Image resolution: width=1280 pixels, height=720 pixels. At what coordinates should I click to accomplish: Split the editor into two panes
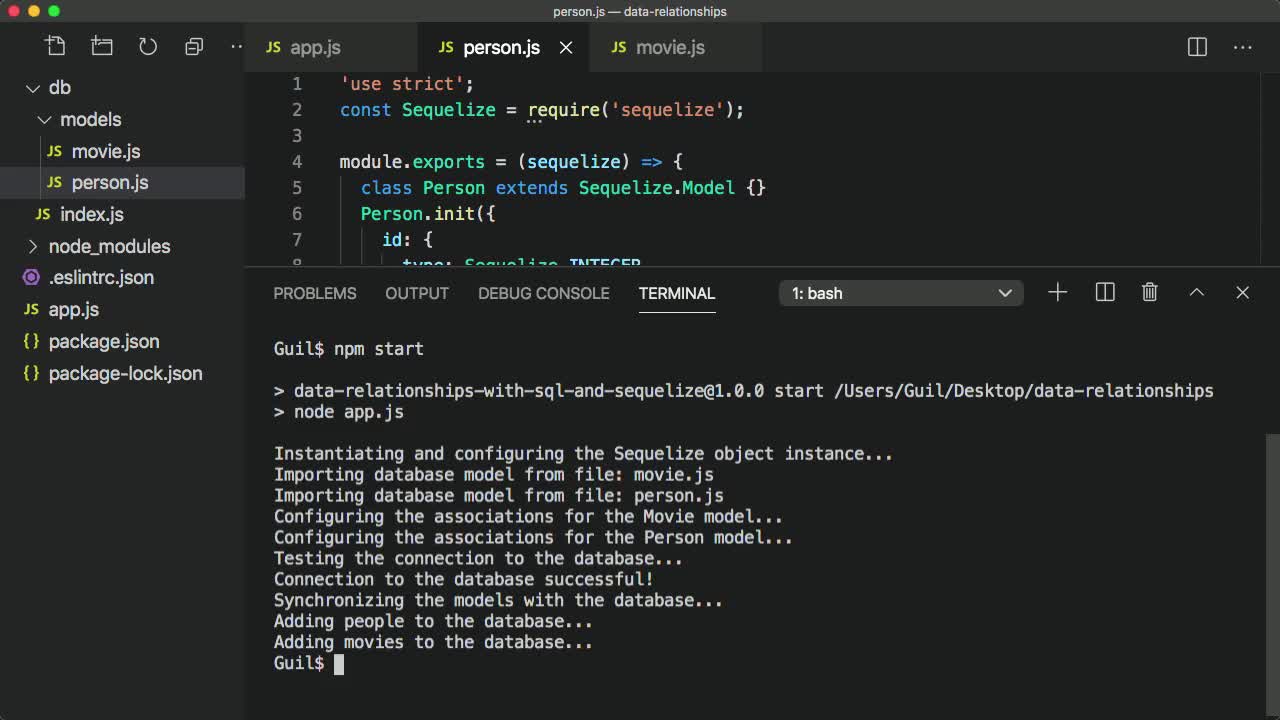click(1196, 46)
